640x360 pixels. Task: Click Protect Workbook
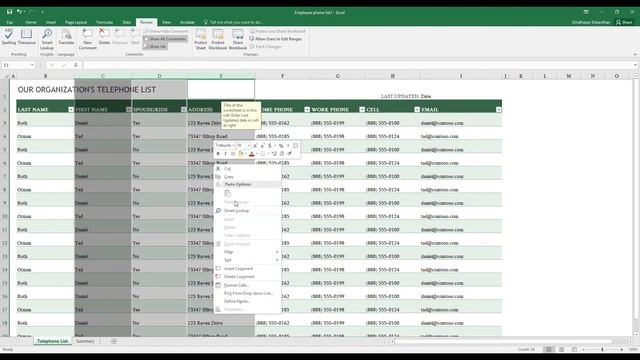point(218,39)
